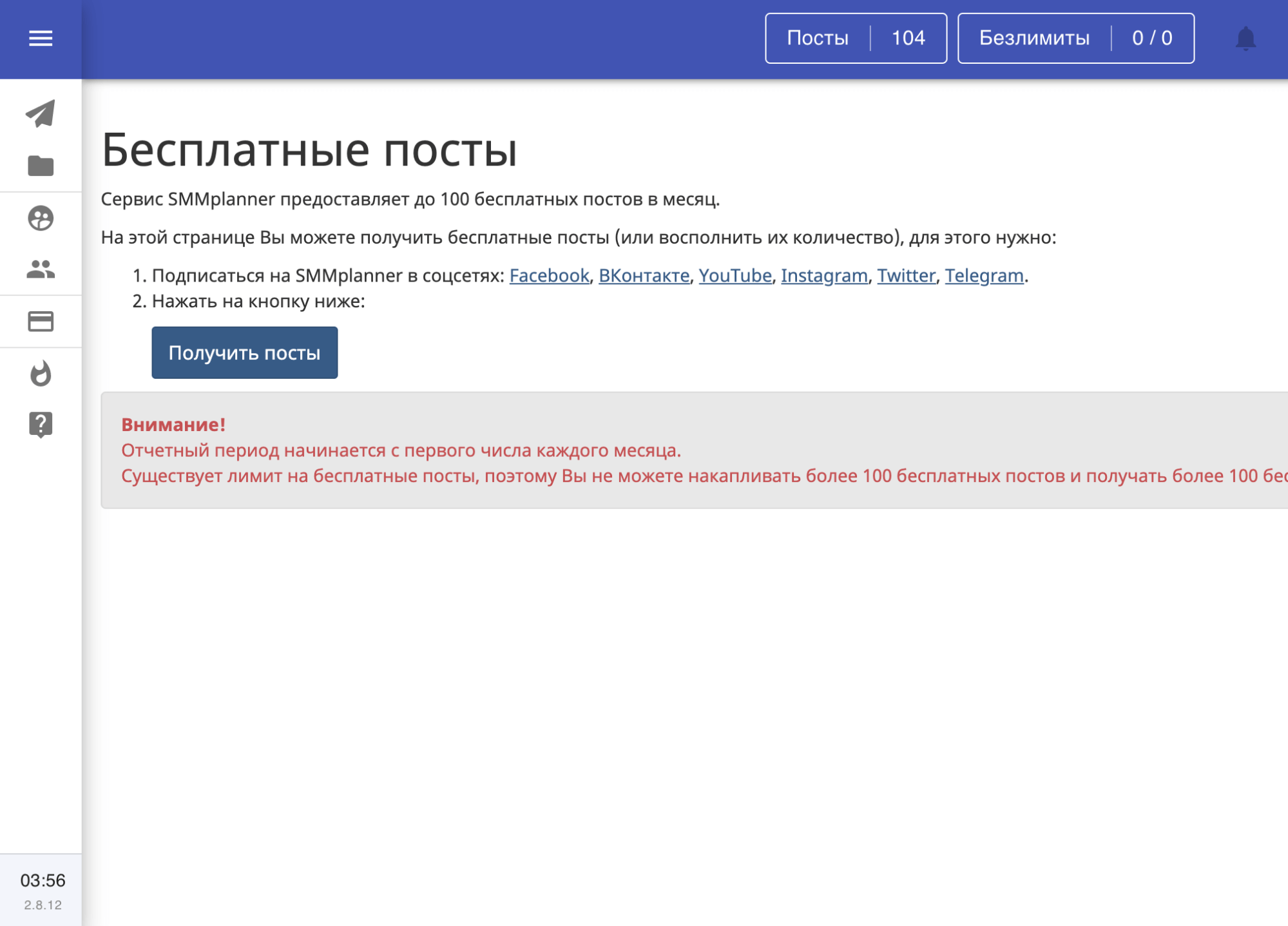Click the Получить посты button
Viewport: 1288px width, 926px height.
click(245, 352)
